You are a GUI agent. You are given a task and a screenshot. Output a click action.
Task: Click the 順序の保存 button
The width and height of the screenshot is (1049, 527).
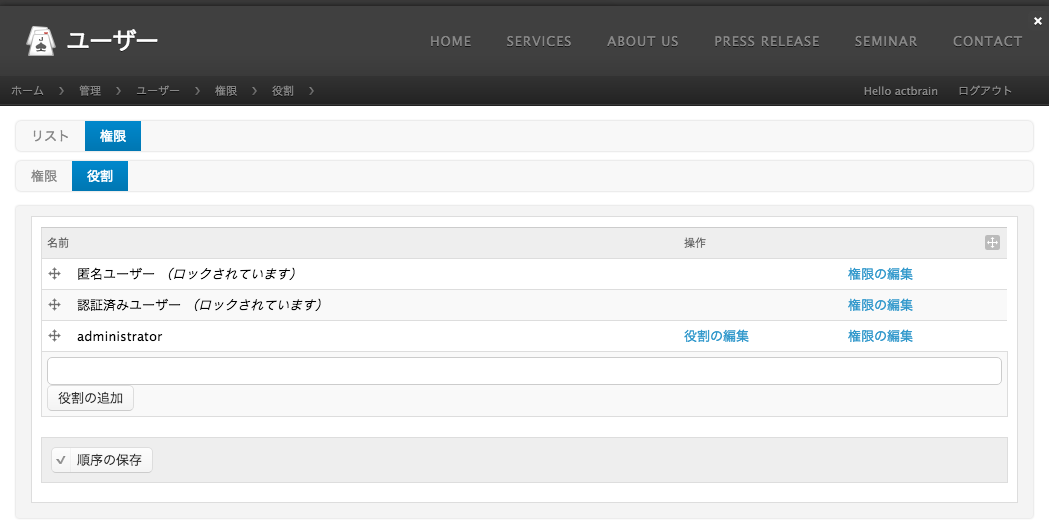click(102, 460)
